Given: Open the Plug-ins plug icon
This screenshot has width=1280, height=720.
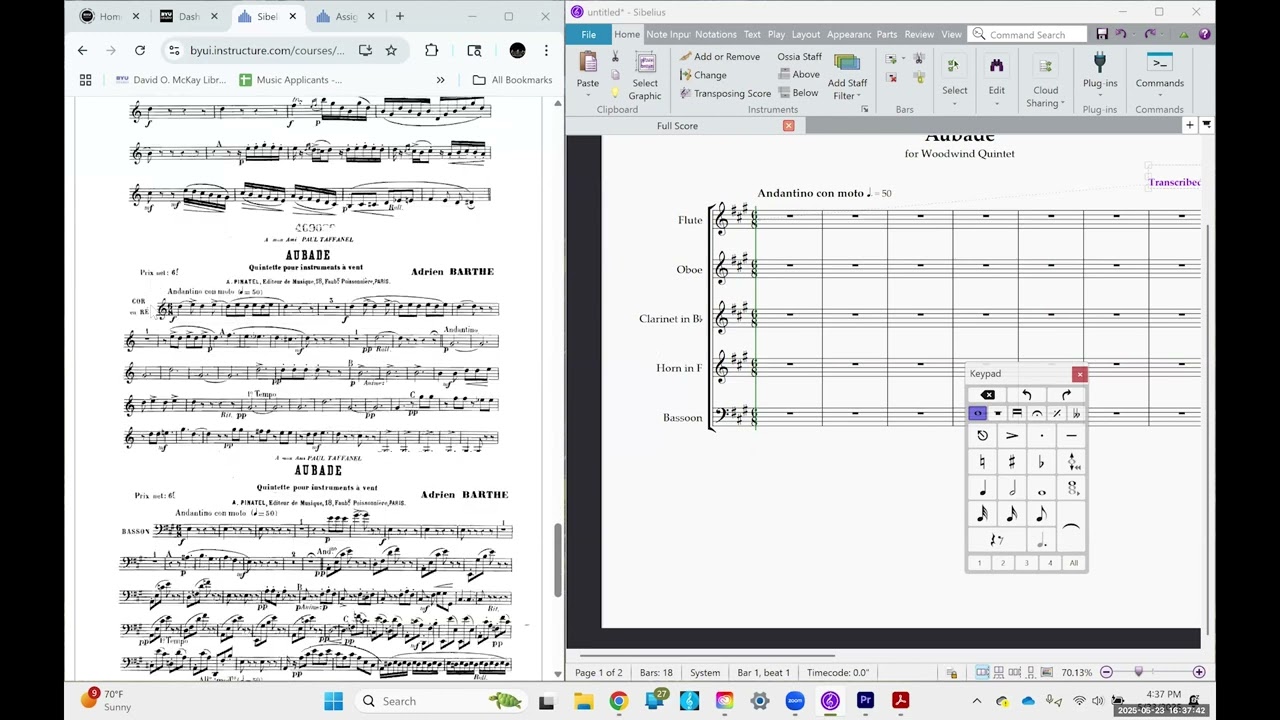Looking at the screenshot, I should 1100,63.
